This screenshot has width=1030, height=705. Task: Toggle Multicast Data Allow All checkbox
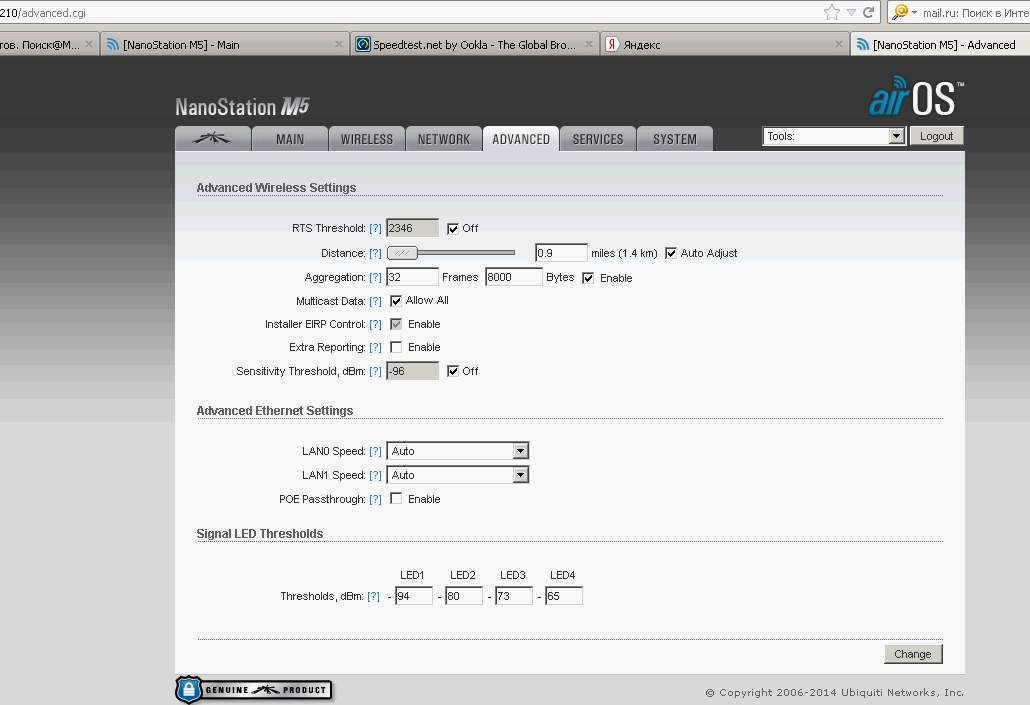pyautogui.click(x=395, y=301)
